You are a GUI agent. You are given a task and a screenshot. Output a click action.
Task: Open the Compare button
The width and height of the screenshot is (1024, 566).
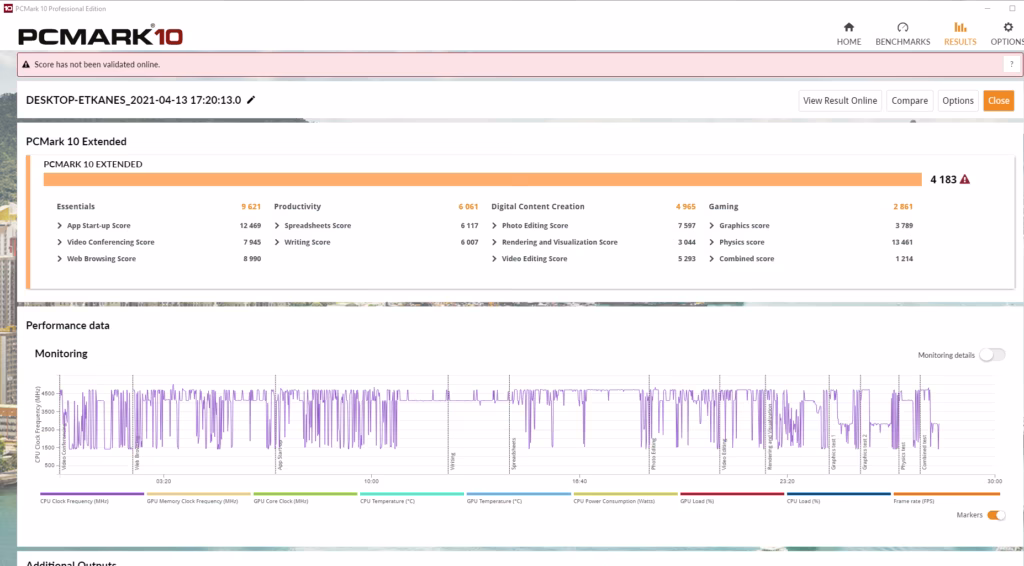click(x=910, y=101)
